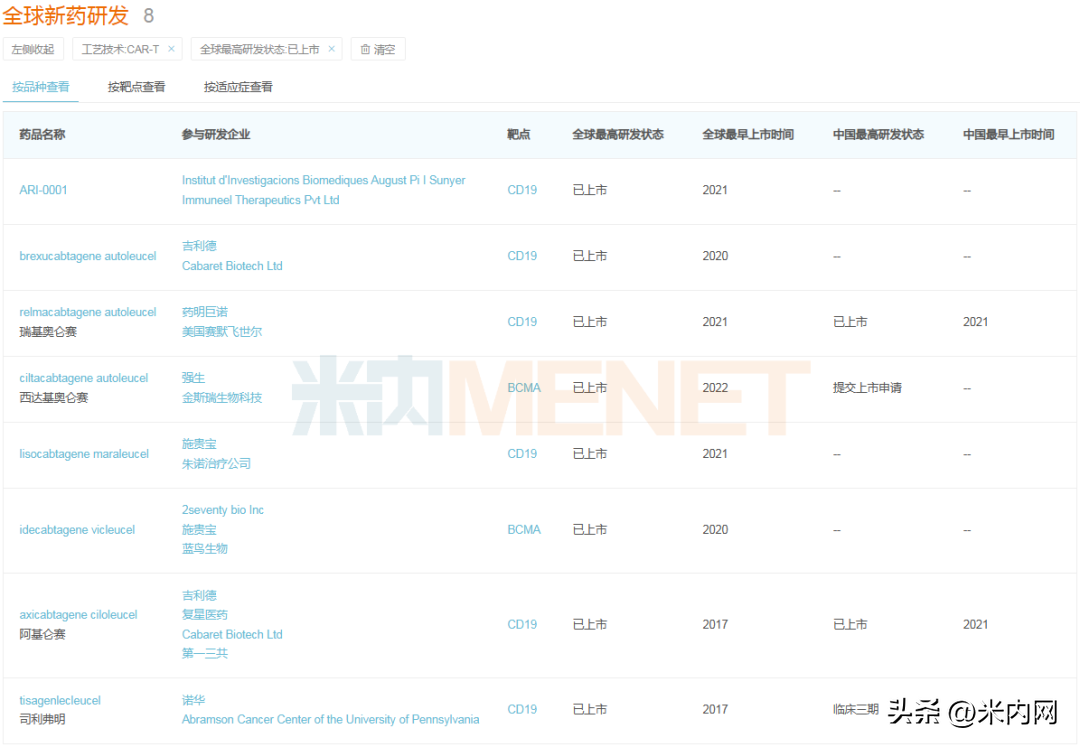This screenshot has width=1080, height=747.
Task: Open tisagenlecleucel drug link
Action: pyautogui.click(x=60, y=700)
